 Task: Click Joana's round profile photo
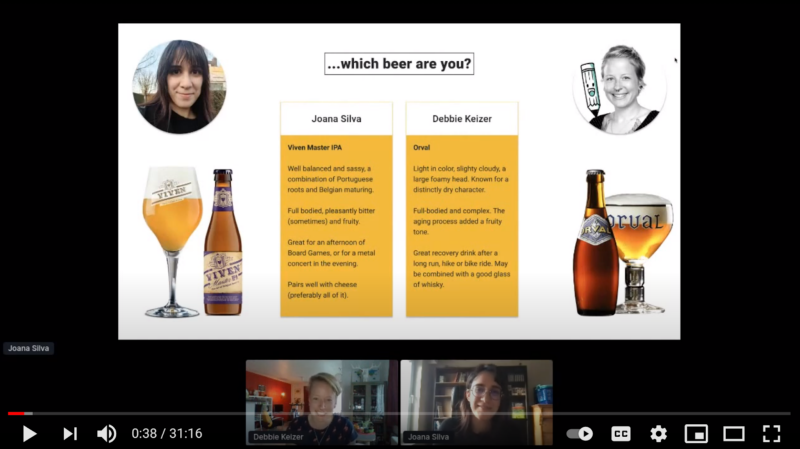180,87
